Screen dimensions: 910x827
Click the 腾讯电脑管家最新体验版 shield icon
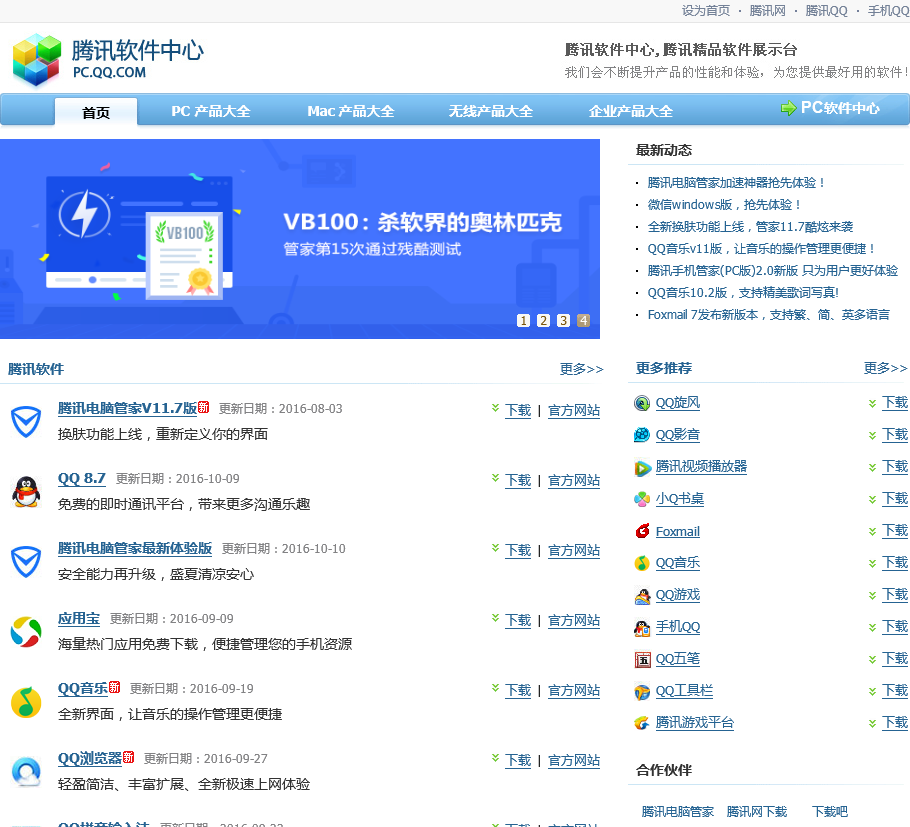click(x=26, y=562)
